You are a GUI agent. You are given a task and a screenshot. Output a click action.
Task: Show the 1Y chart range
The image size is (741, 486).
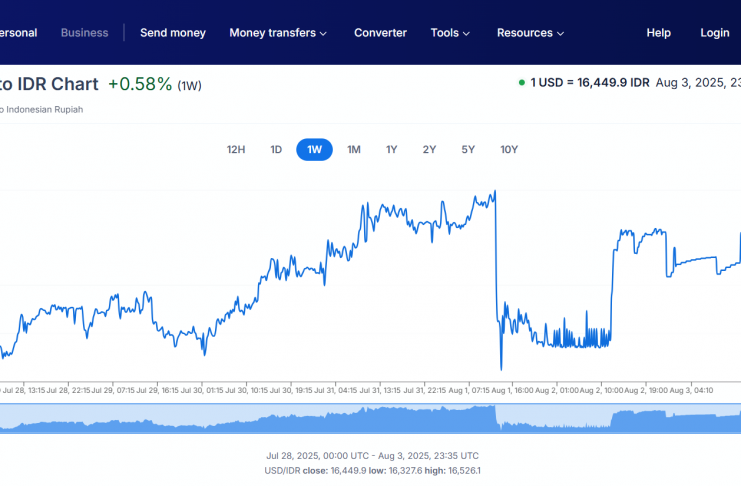(x=392, y=150)
